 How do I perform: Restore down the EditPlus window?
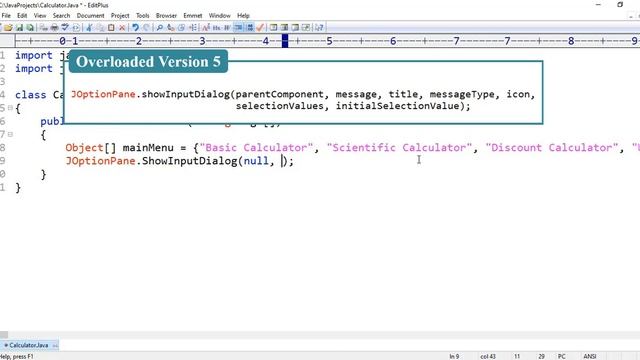620,4
